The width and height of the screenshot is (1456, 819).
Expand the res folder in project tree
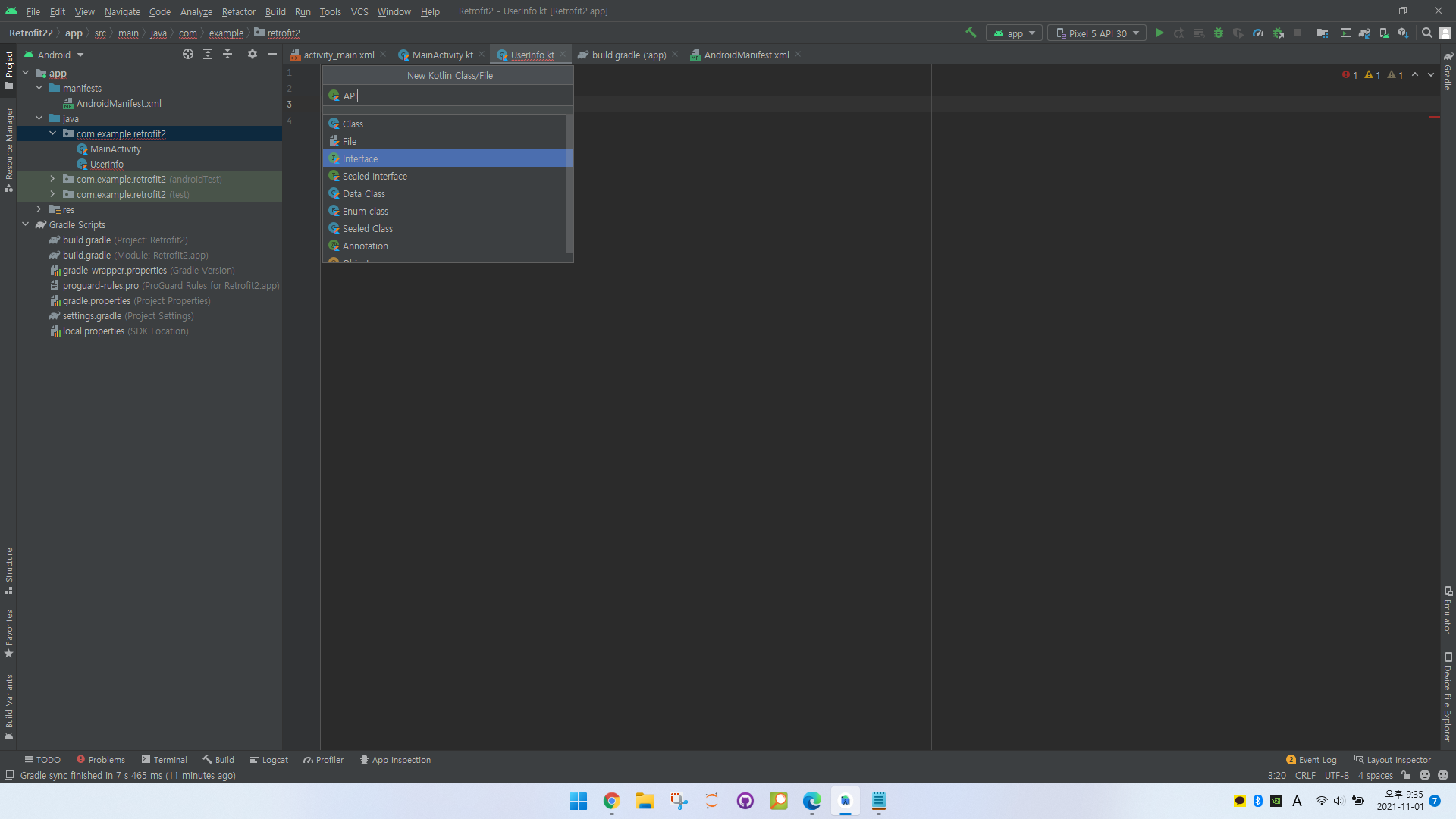tap(39, 209)
